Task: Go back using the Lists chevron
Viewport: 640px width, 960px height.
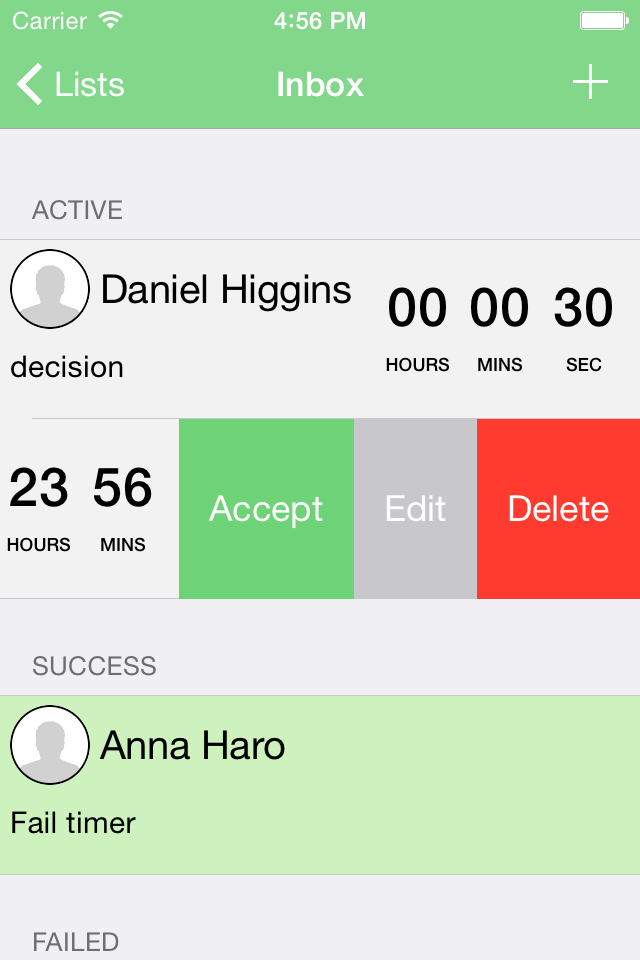Action: (x=31, y=84)
